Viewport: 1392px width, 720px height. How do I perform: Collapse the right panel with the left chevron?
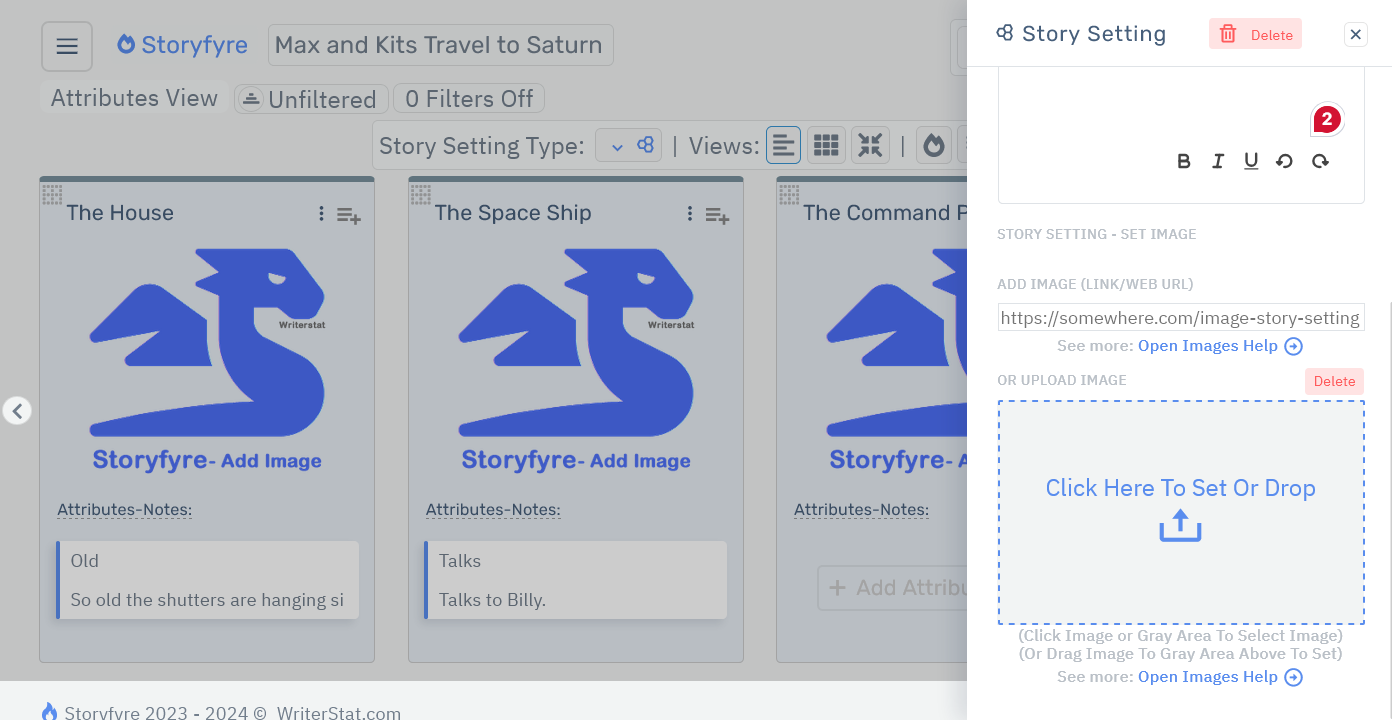(x=16, y=410)
